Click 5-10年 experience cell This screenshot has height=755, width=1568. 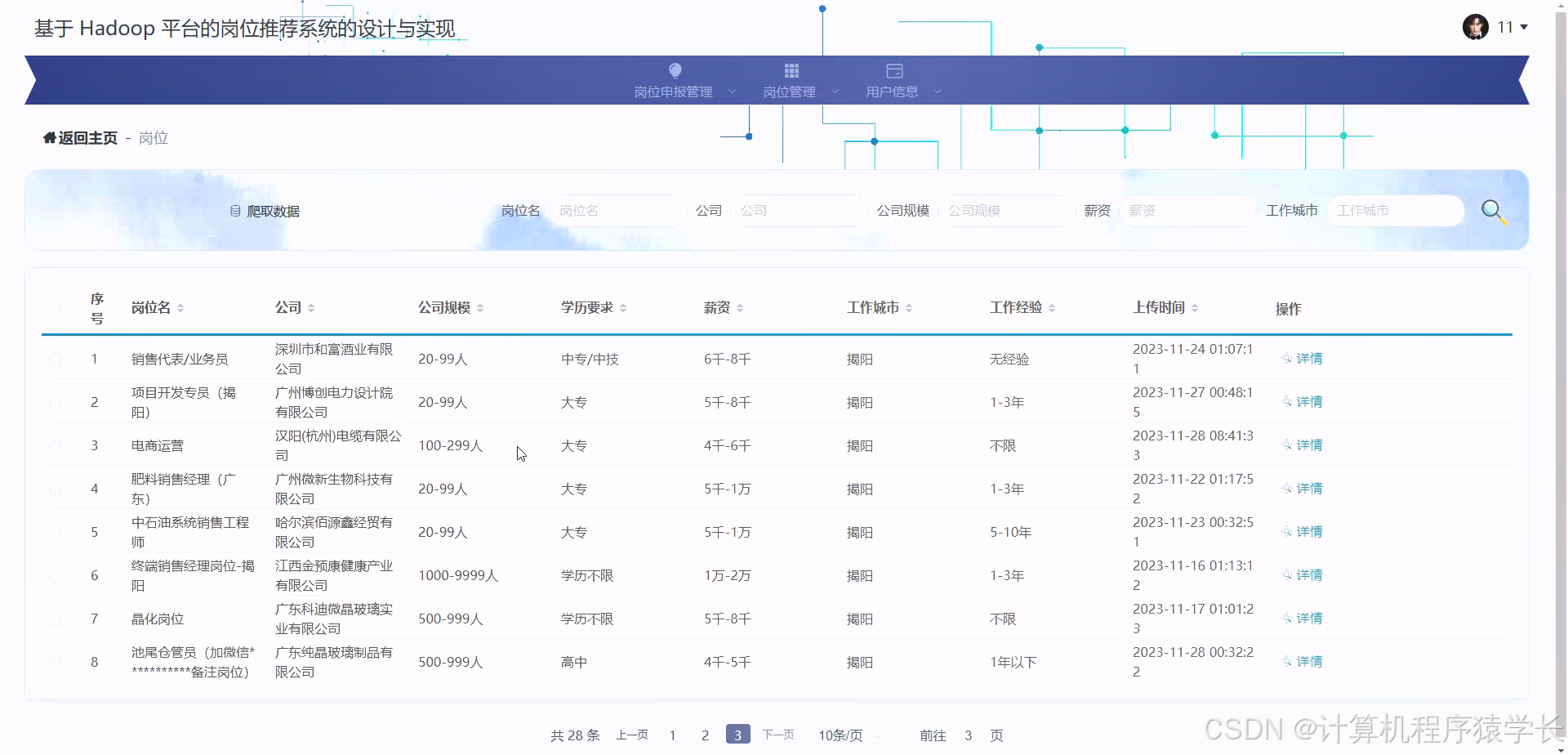pos(1010,533)
